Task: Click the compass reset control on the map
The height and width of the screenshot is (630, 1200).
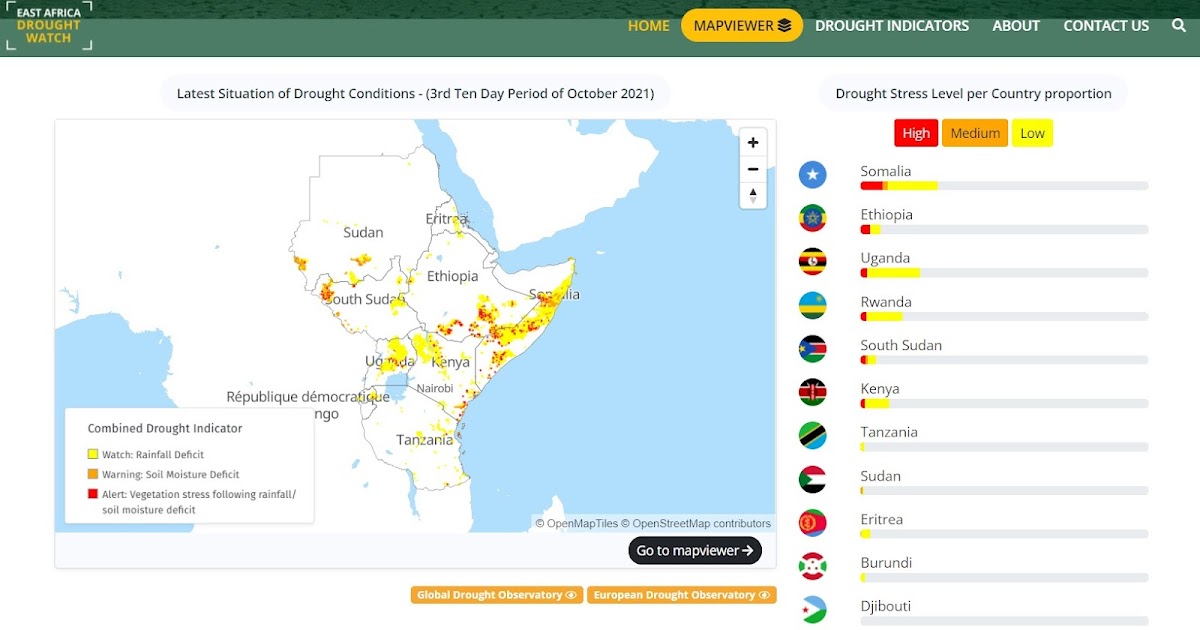Action: [753, 195]
